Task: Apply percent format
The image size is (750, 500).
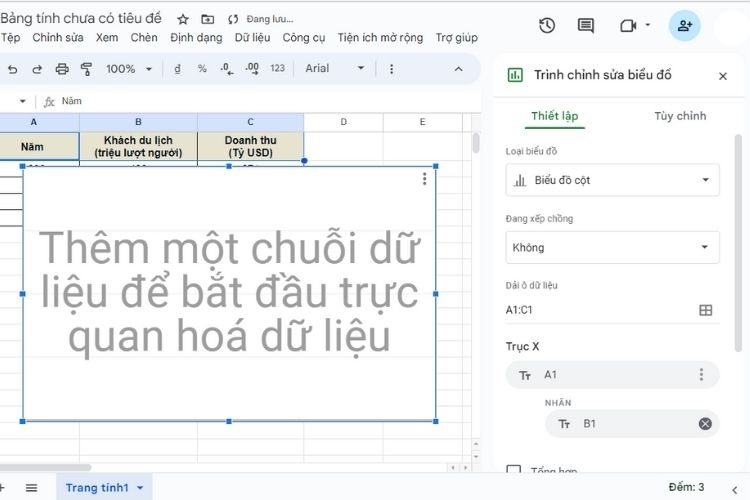Action: coord(202,69)
